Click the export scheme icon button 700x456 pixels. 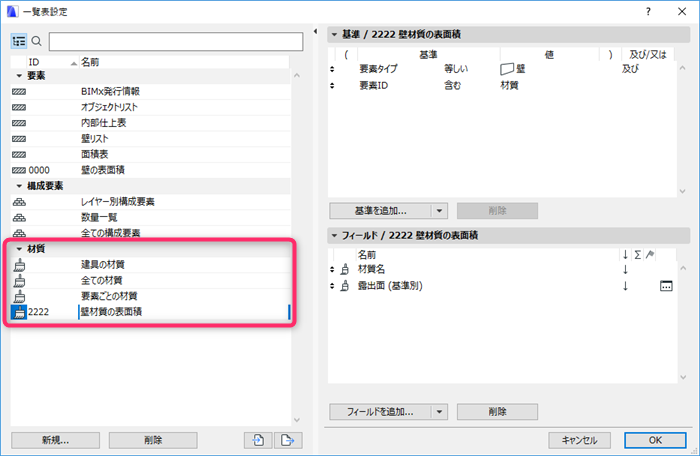click(x=288, y=440)
